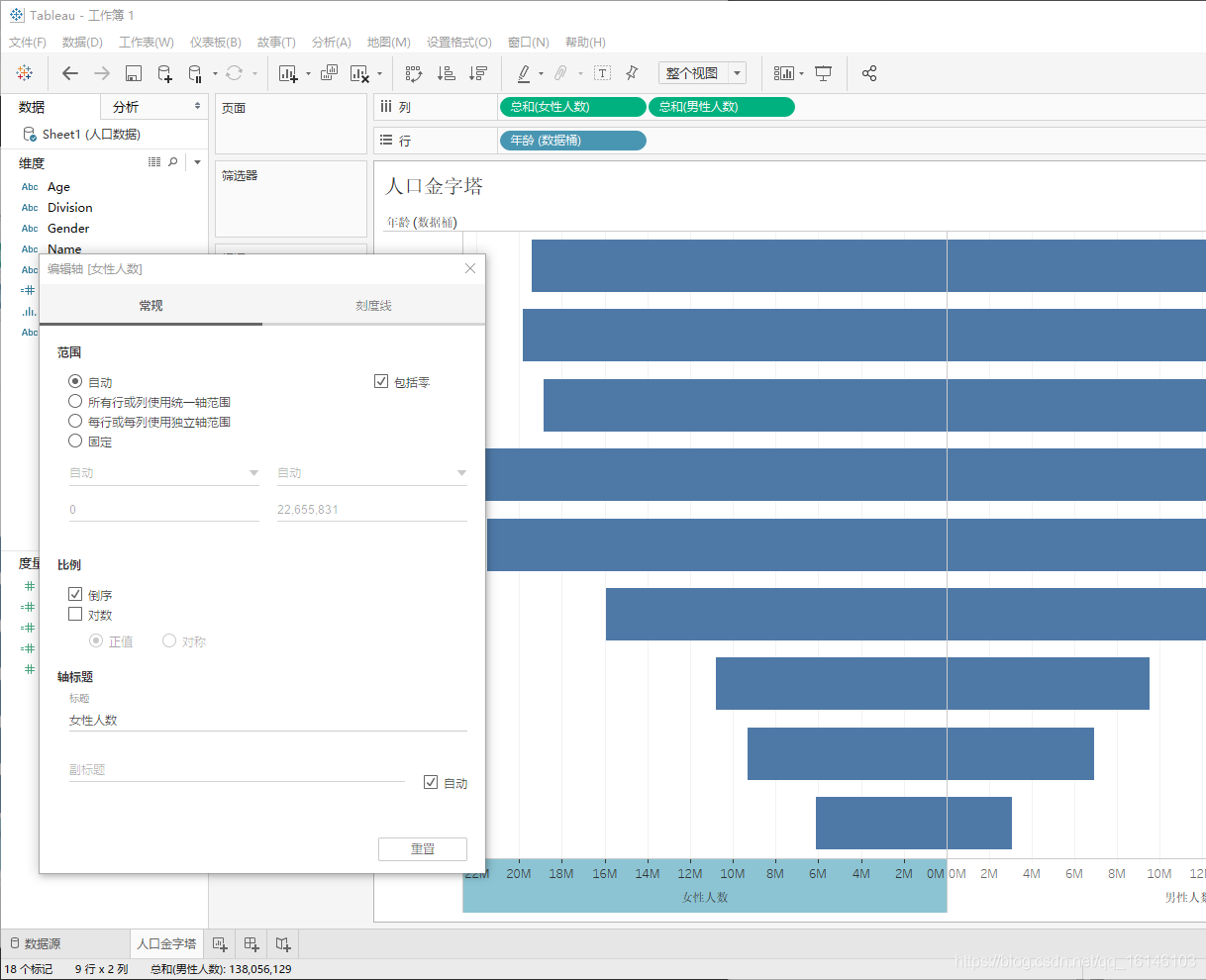This screenshot has width=1206, height=980.
Task: Add a new story tab at the bottom
Action: (283, 944)
